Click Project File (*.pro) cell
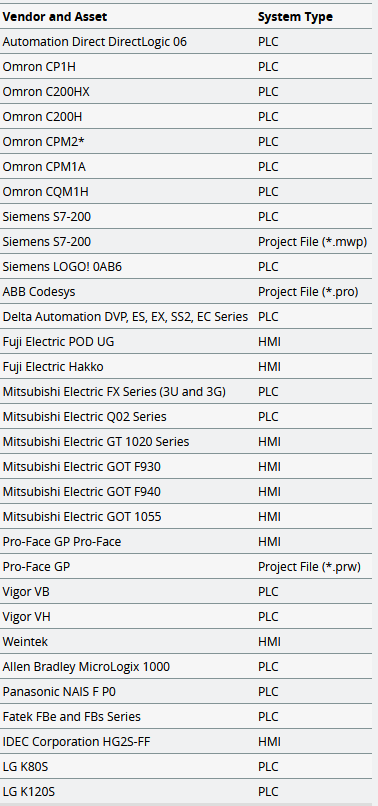 click(x=308, y=291)
